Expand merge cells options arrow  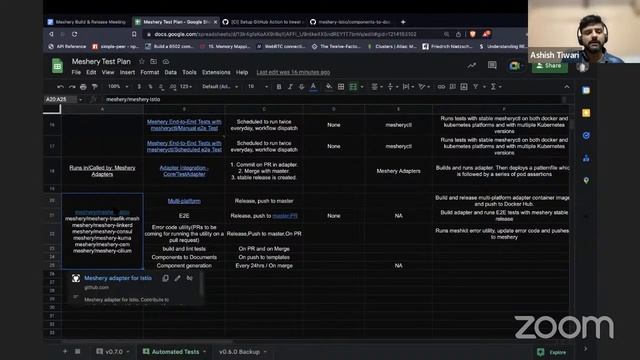point(362,87)
